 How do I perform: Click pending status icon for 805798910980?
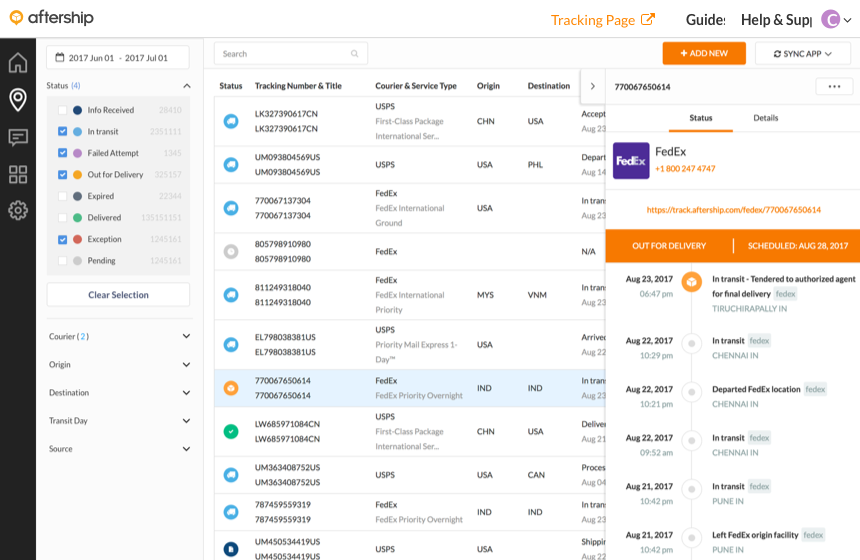pos(231,251)
